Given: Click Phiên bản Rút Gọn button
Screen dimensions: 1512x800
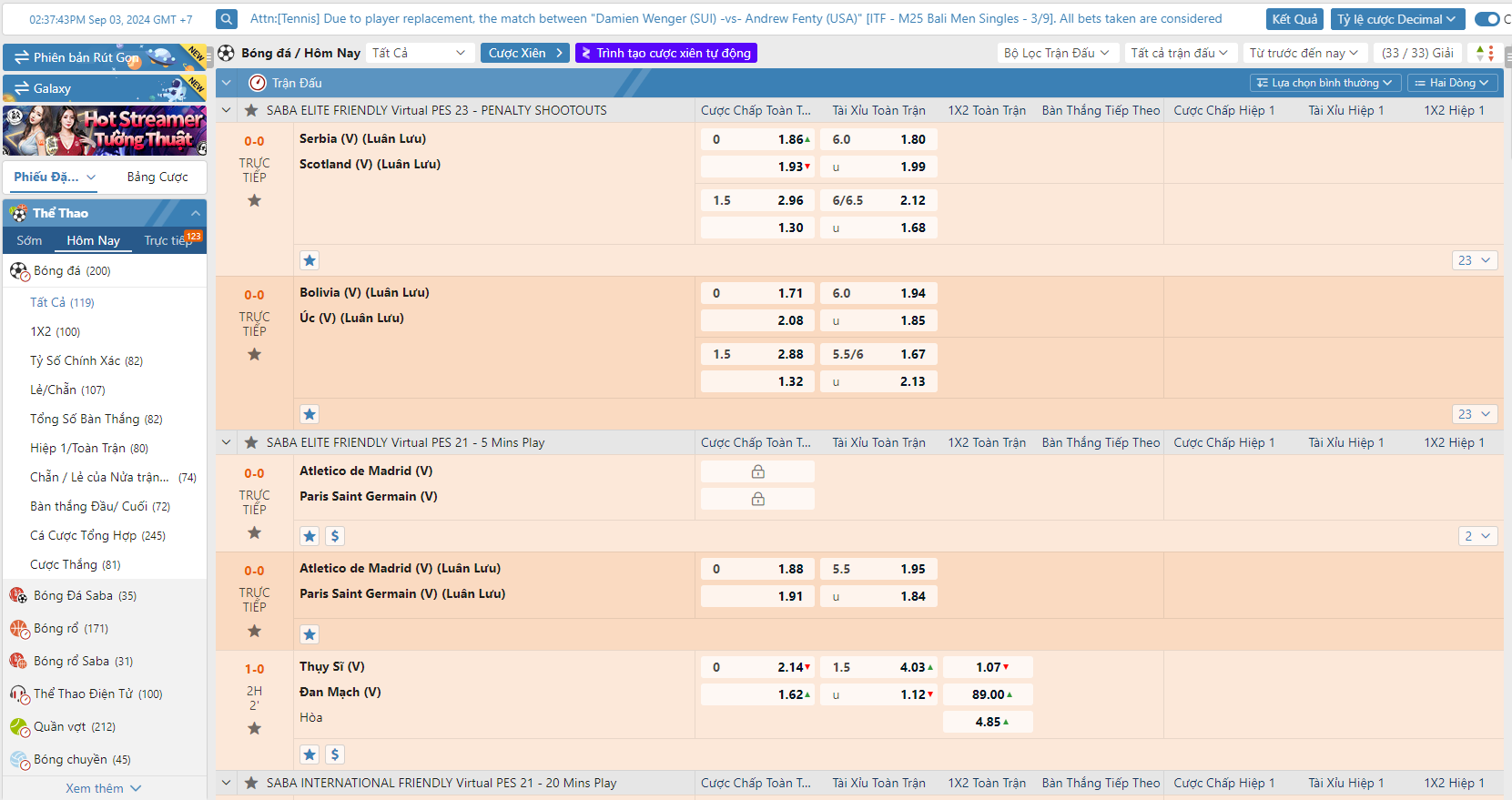Looking at the screenshot, I should (x=105, y=57).
